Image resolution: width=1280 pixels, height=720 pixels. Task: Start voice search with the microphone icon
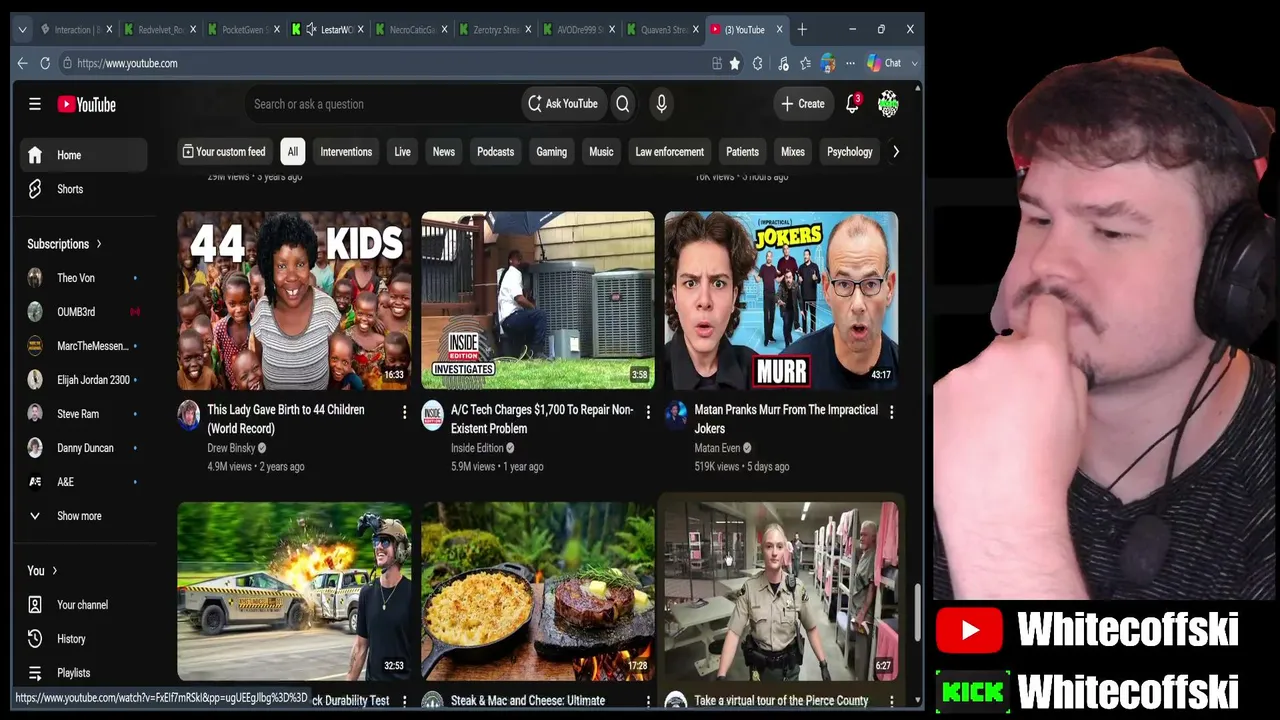(661, 104)
